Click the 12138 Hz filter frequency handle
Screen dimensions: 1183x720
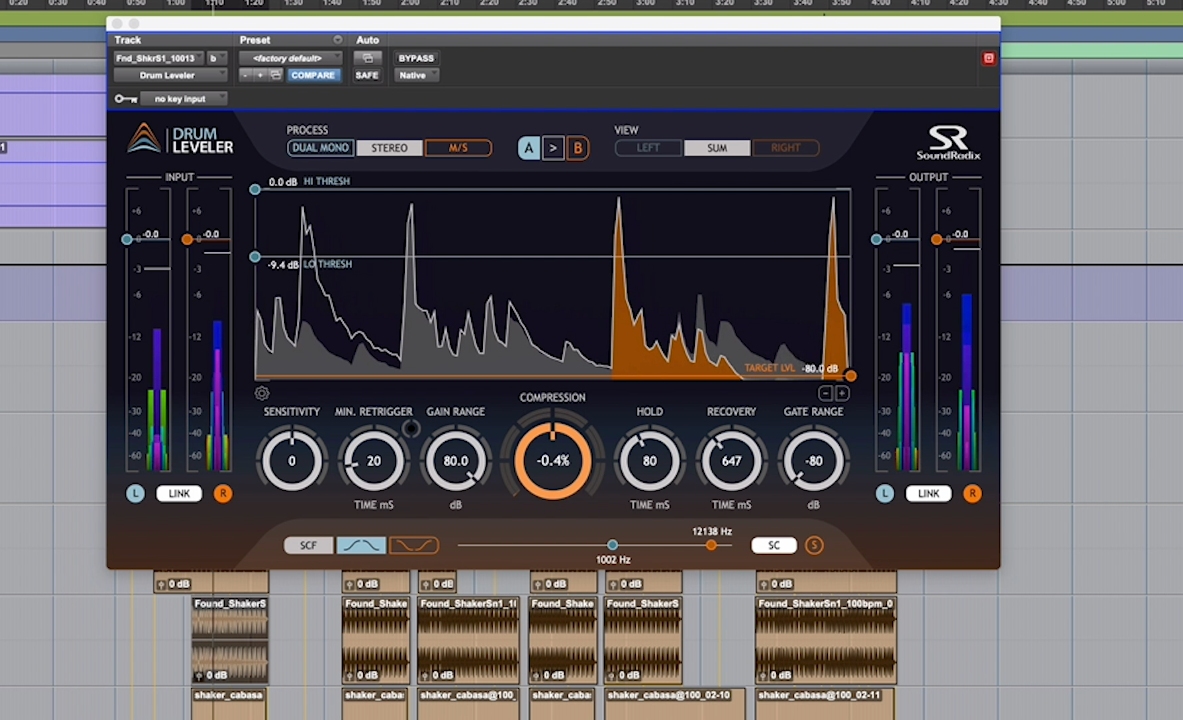(x=711, y=545)
